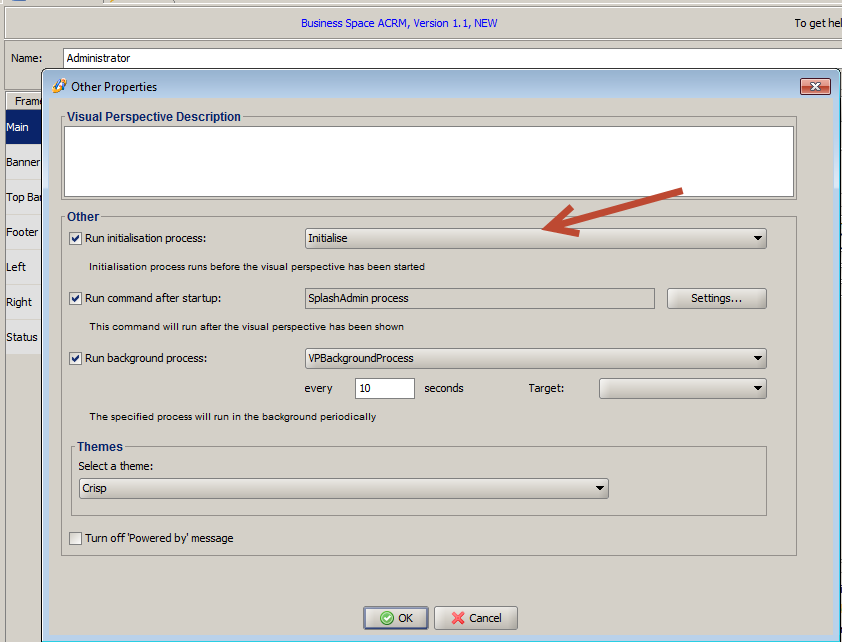Disable Run background process checkbox
The image size is (842, 642).
(x=76, y=359)
